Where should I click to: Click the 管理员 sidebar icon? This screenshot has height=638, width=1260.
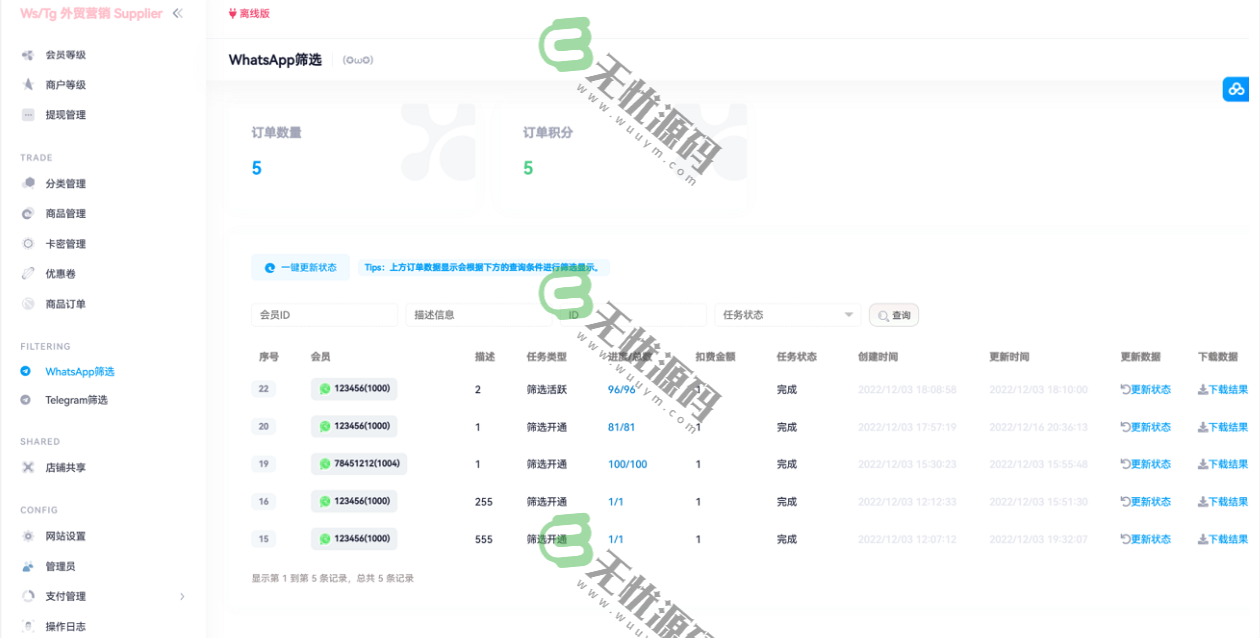click(30, 565)
